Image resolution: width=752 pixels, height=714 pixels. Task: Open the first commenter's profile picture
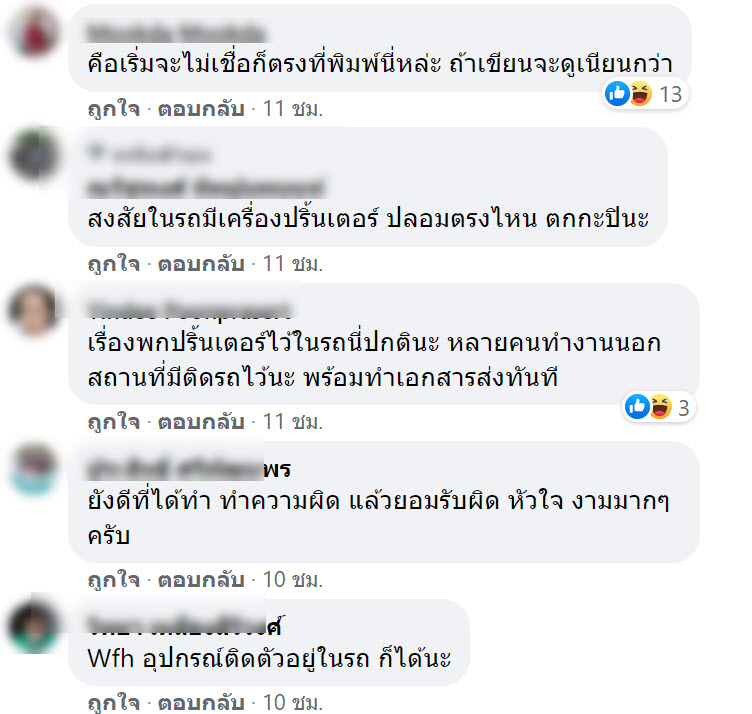[x=34, y=32]
